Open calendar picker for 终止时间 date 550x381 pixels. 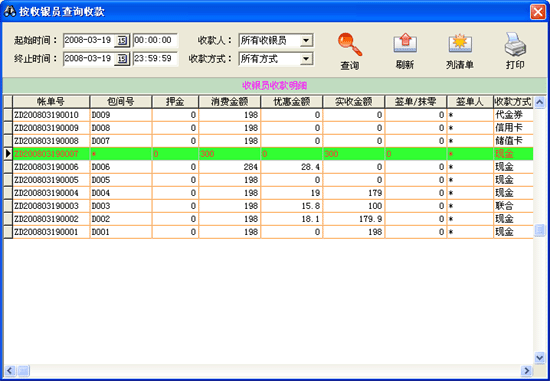click(122, 59)
